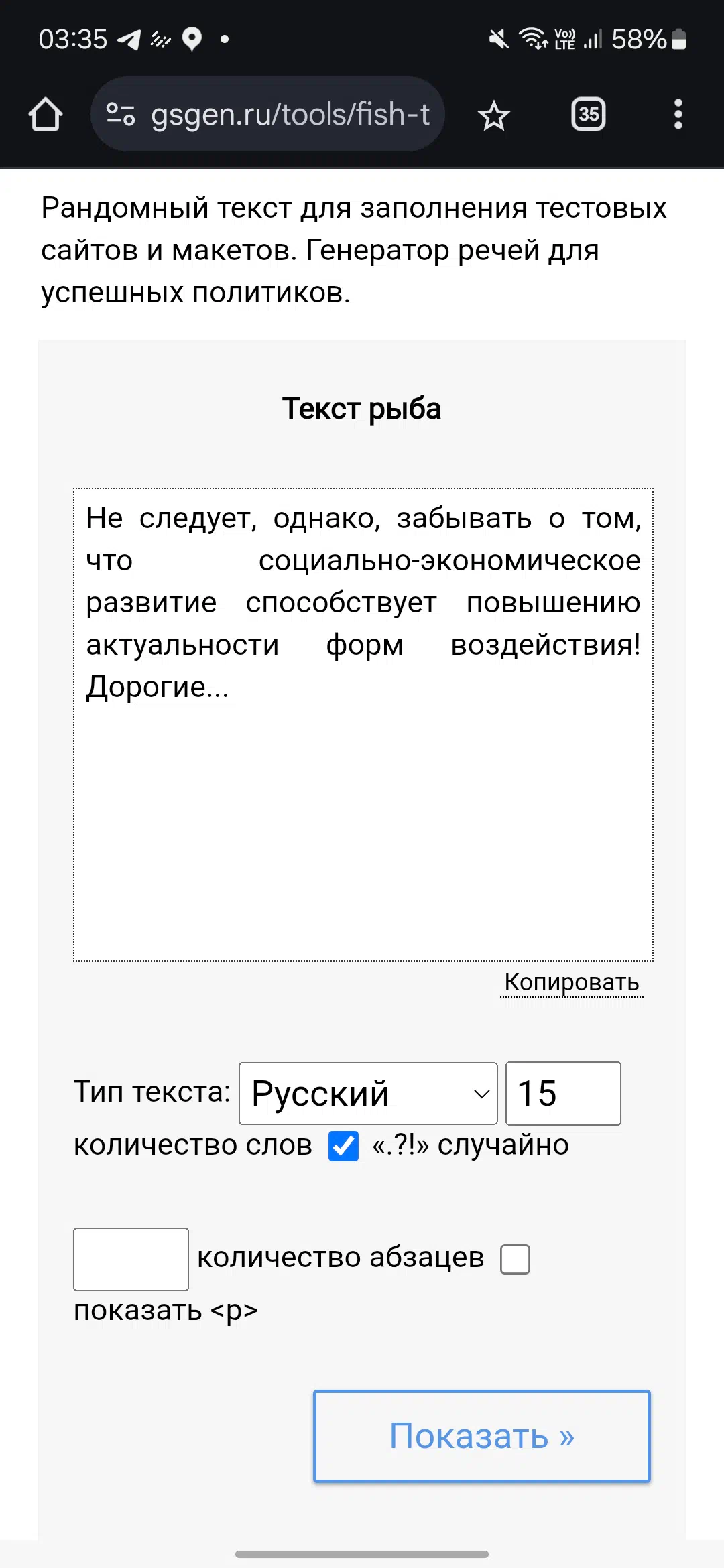Tap the browser home icon
This screenshot has width=724, height=1568.
(46, 115)
